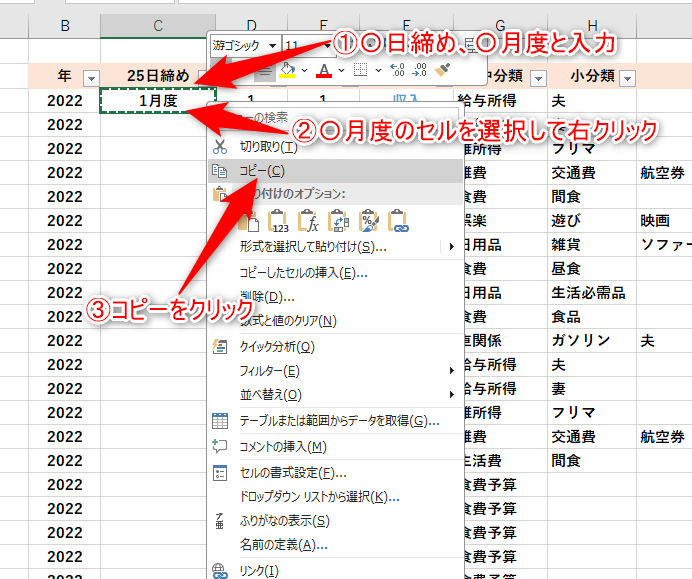The height and width of the screenshot is (579, 692).
Task: Choose 数式と値のクリア(N)
Action: [335, 321]
